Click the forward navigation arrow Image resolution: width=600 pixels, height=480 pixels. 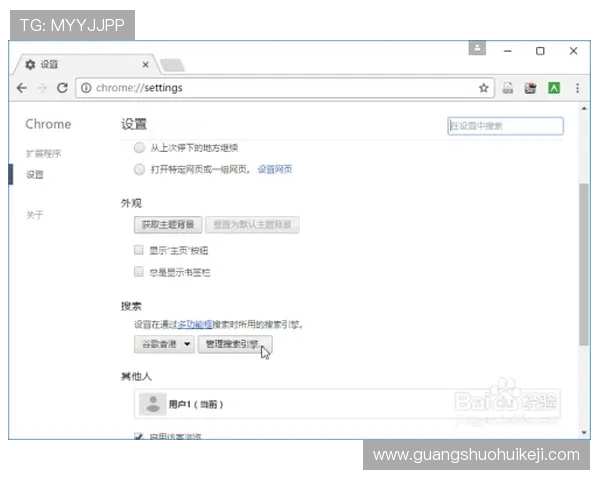[x=42, y=88]
